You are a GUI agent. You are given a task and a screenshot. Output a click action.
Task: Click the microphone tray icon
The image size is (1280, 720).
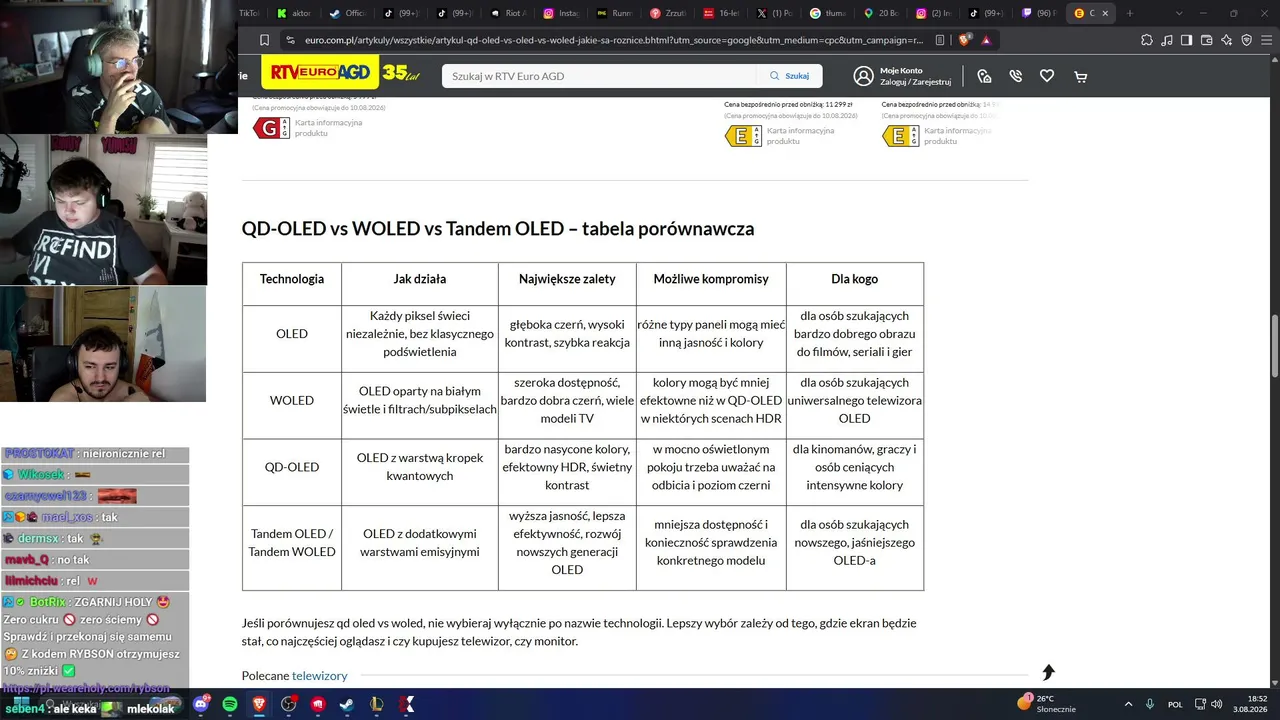[1151, 704]
